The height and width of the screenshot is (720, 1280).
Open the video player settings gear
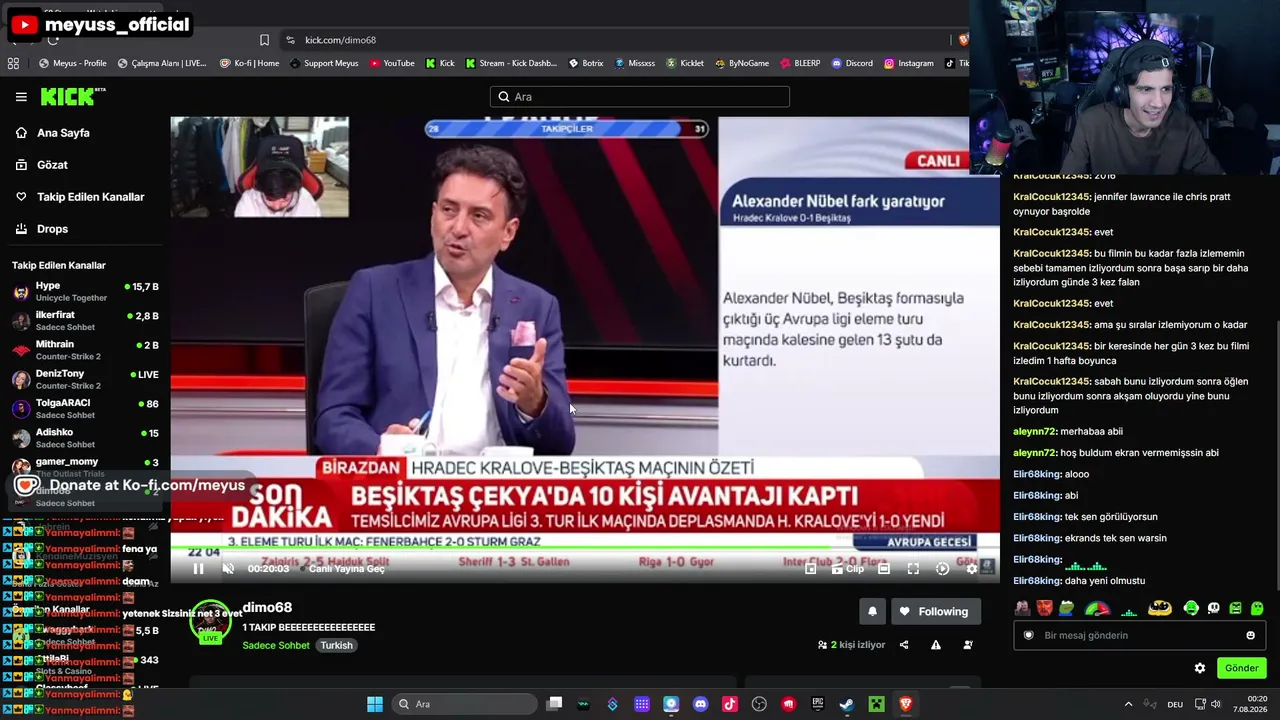(971, 569)
